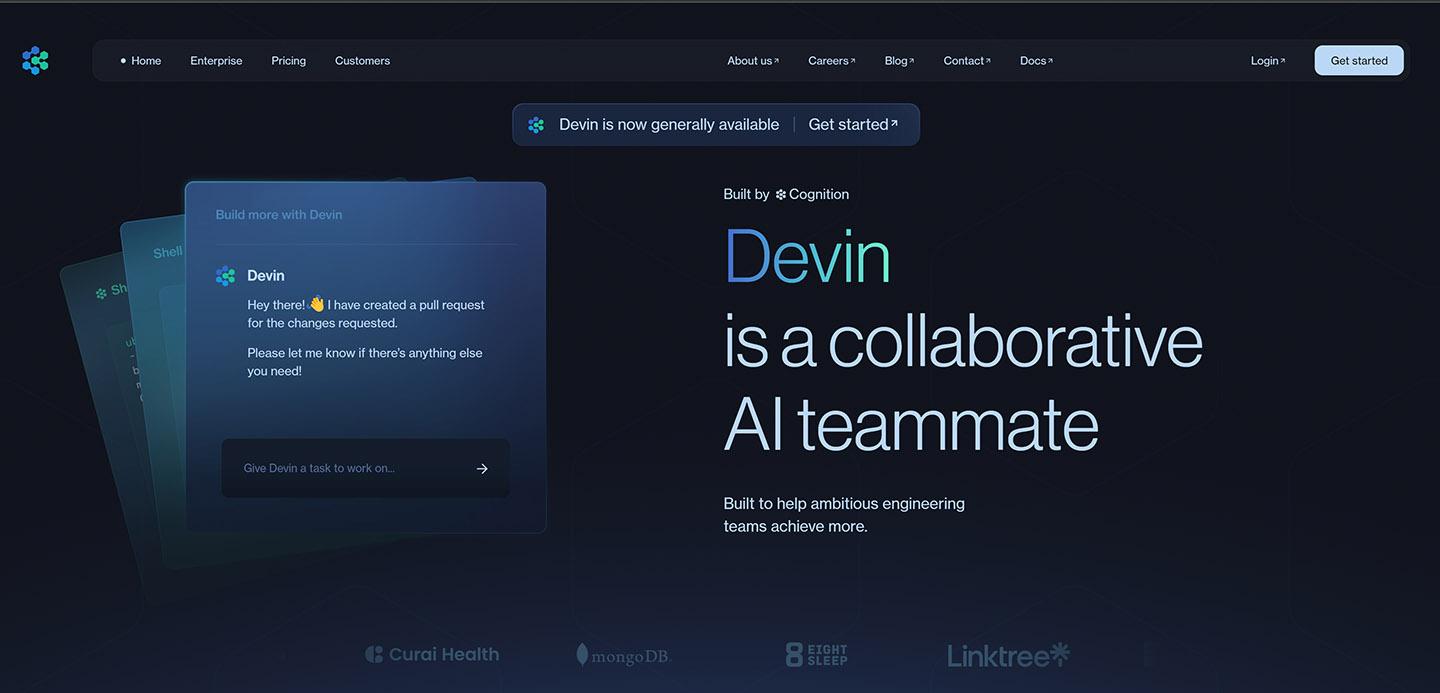Open the Blog link
This screenshot has width=1440, height=693.
pos(899,61)
